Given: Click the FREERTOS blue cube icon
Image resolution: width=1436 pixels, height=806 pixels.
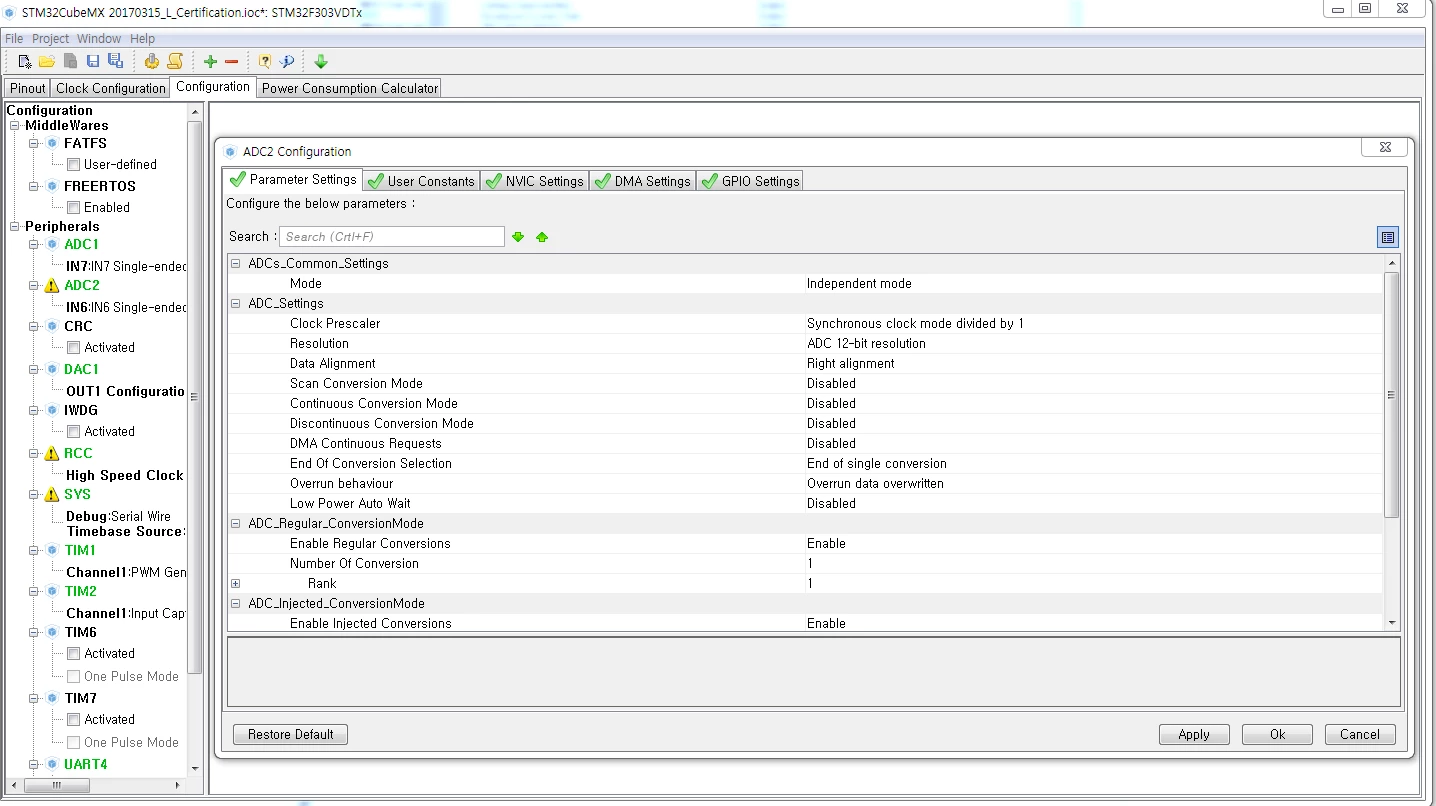Looking at the screenshot, I should coord(53,186).
